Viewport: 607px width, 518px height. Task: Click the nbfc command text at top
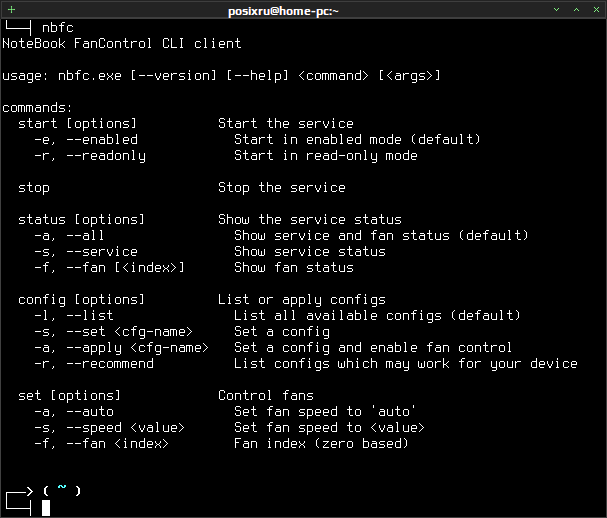click(58, 28)
